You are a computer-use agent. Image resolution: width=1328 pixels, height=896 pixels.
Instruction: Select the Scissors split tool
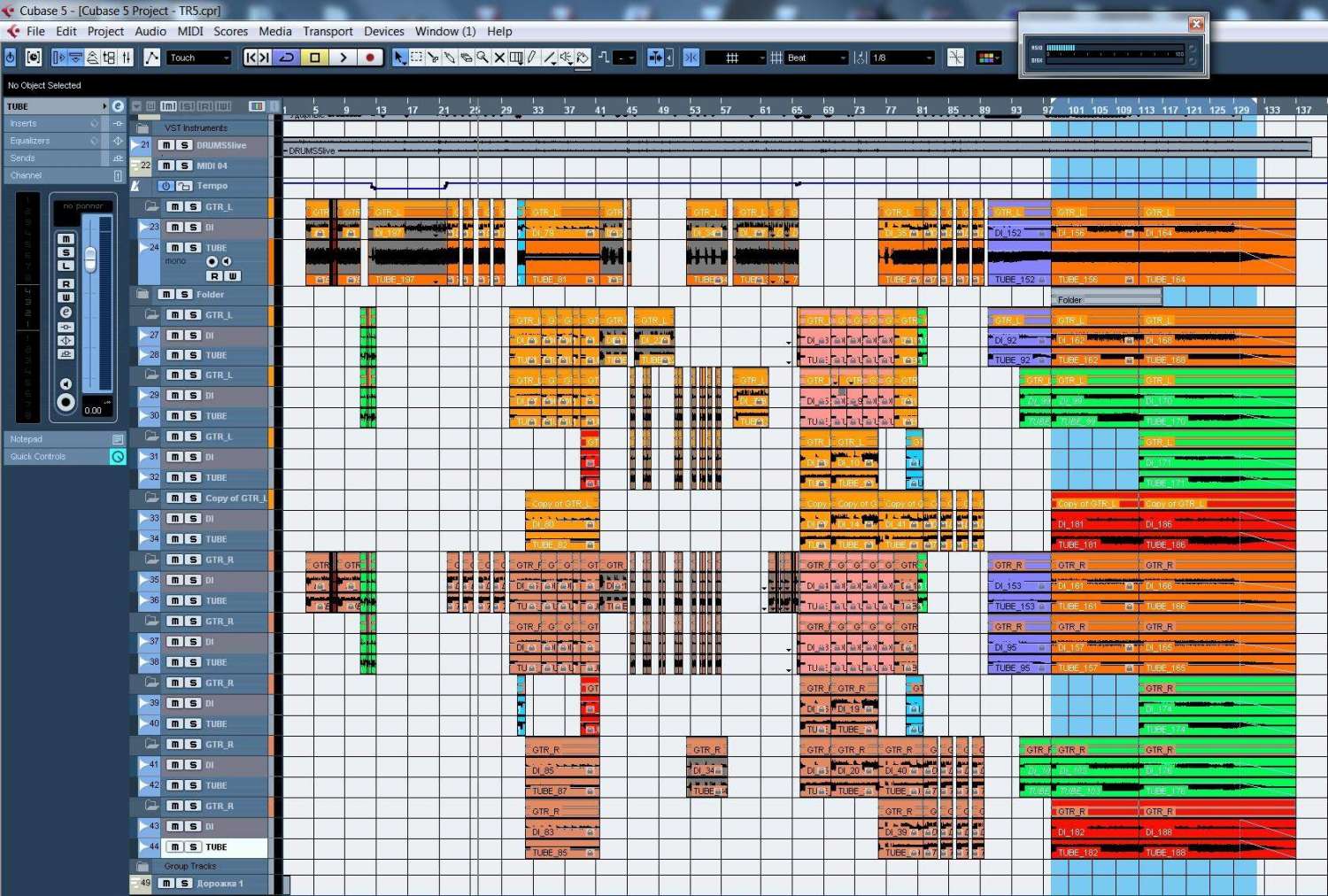coord(433,58)
